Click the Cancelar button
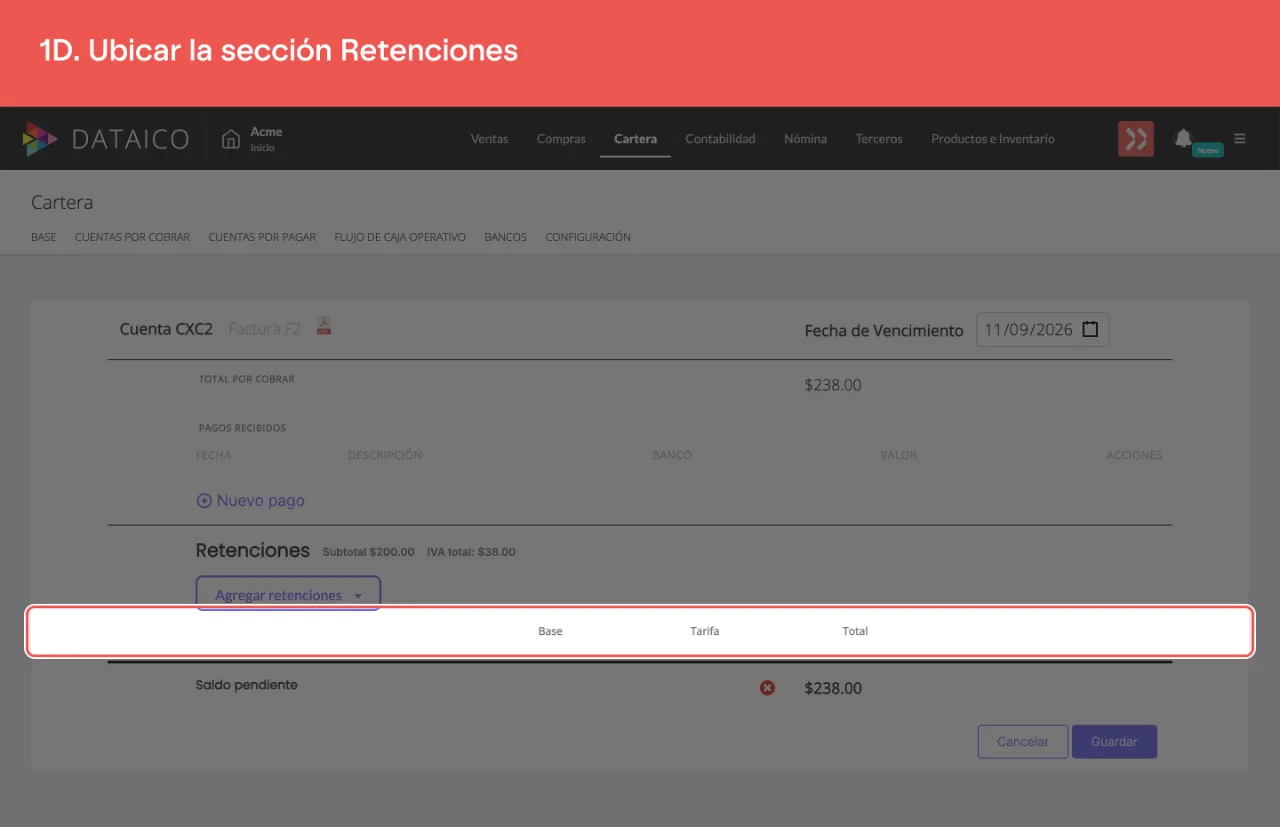 pyautogui.click(x=1023, y=742)
